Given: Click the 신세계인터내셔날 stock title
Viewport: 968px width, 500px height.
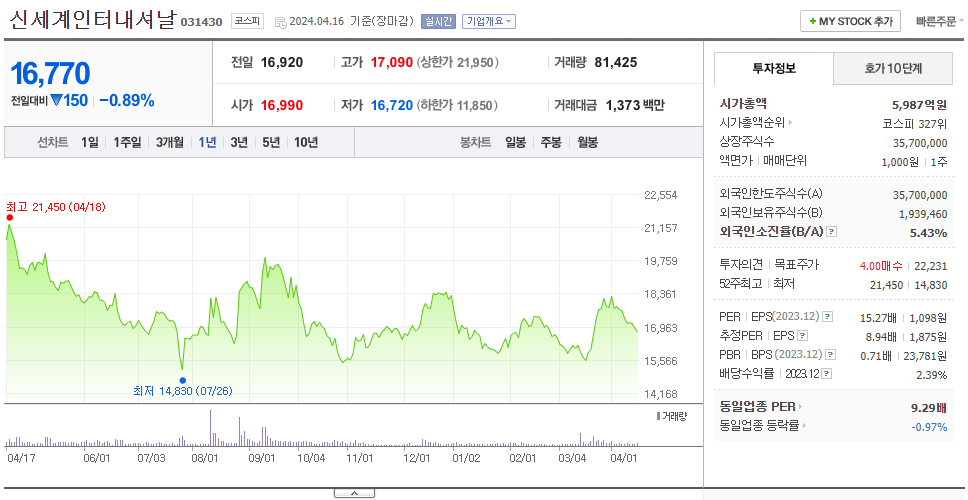Looking at the screenshot, I should 93,19.
